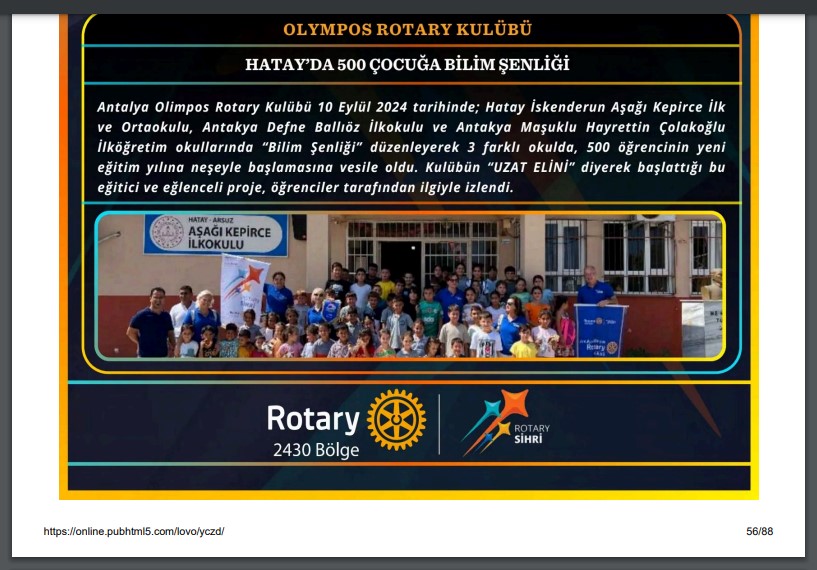Viewport: 817px width, 570px height.
Task: Click the Rotary Sihri stars logo
Action: point(495,422)
